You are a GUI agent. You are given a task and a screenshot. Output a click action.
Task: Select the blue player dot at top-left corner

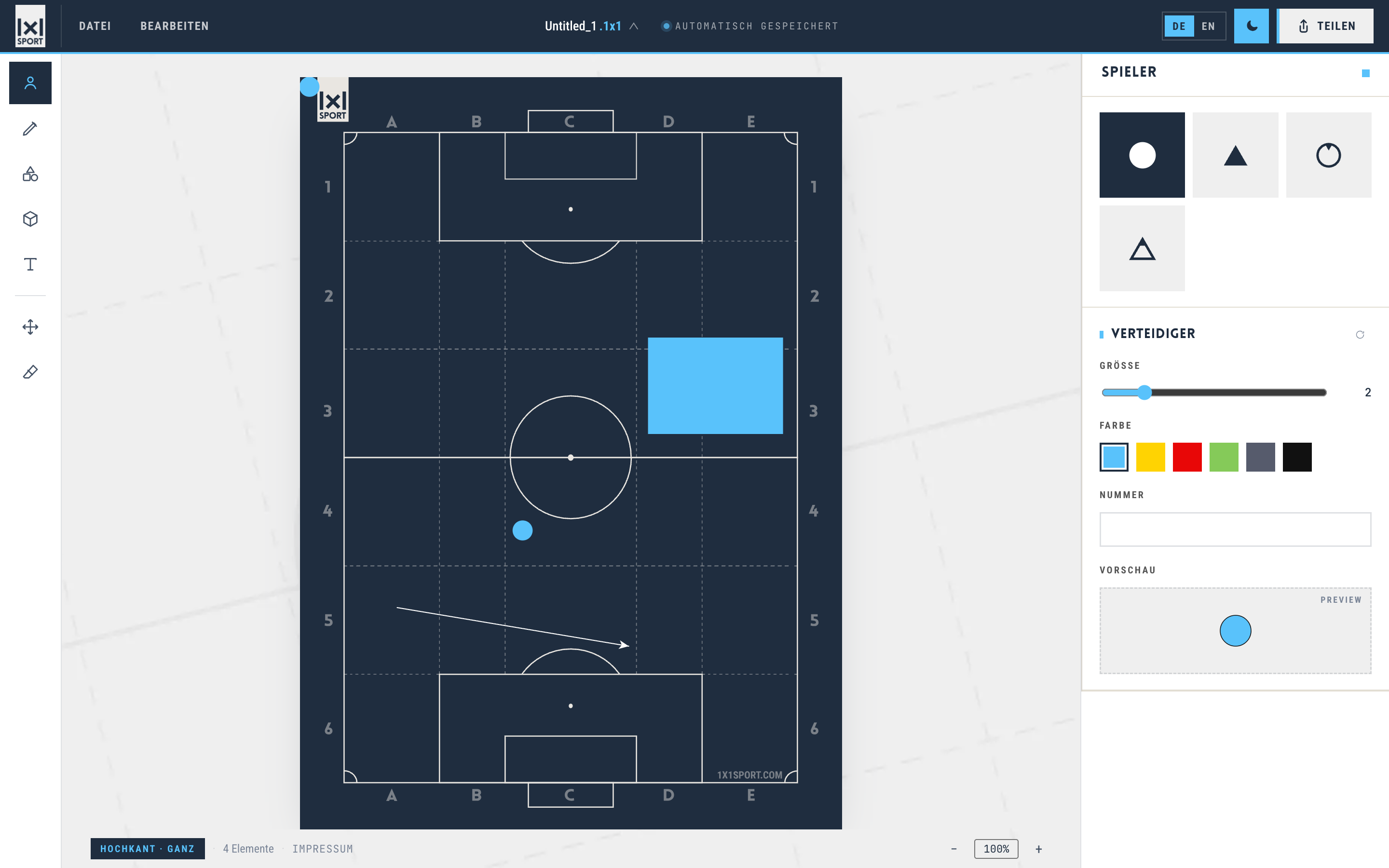tap(309, 87)
